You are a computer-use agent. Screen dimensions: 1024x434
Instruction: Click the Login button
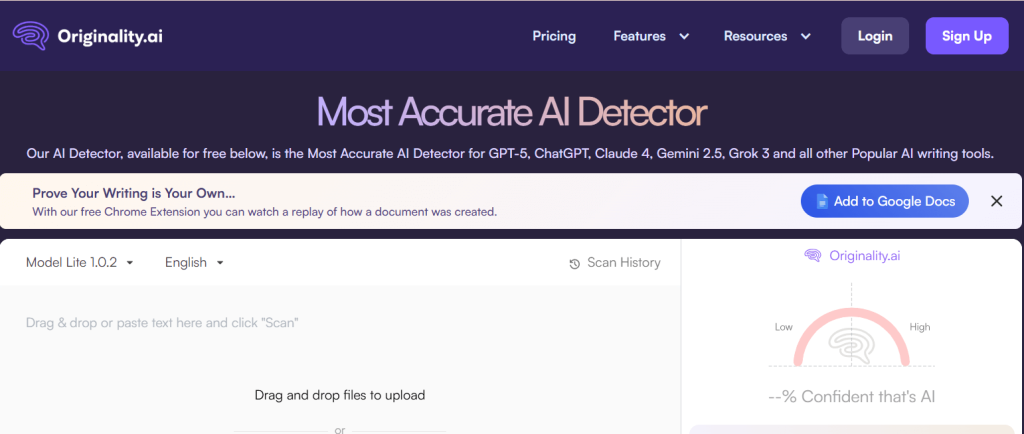(x=874, y=36)
